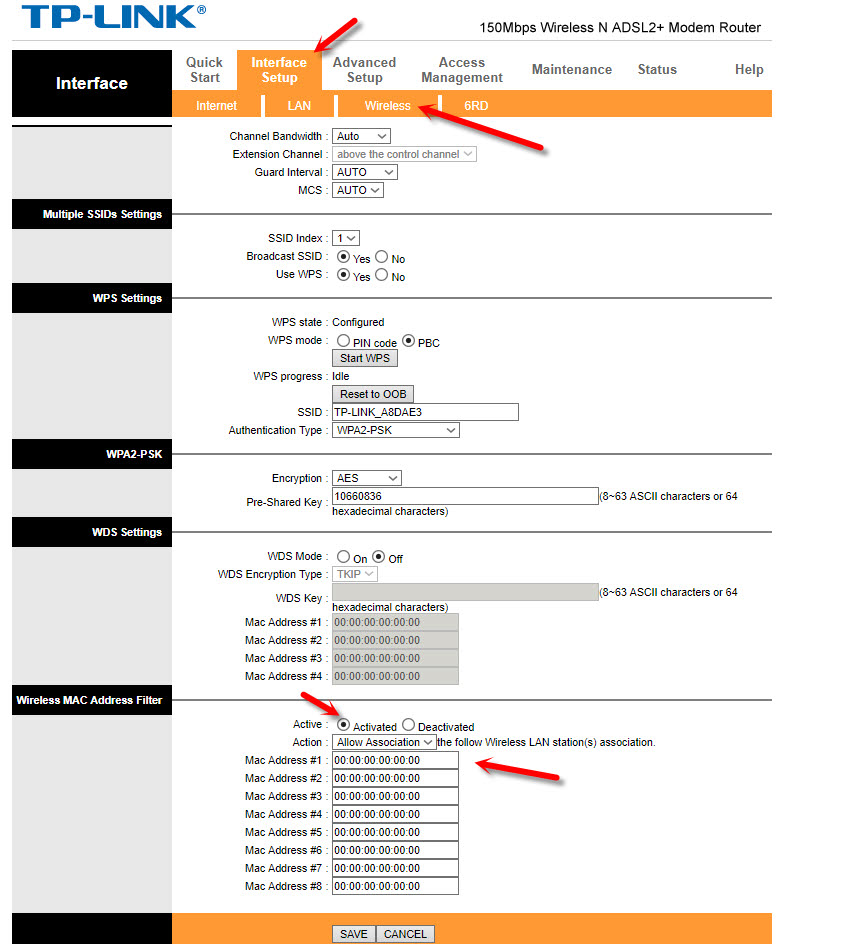Click the SAVE button

353,934
